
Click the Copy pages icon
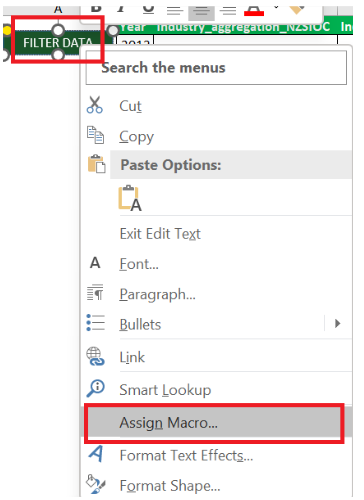point(95,135)
